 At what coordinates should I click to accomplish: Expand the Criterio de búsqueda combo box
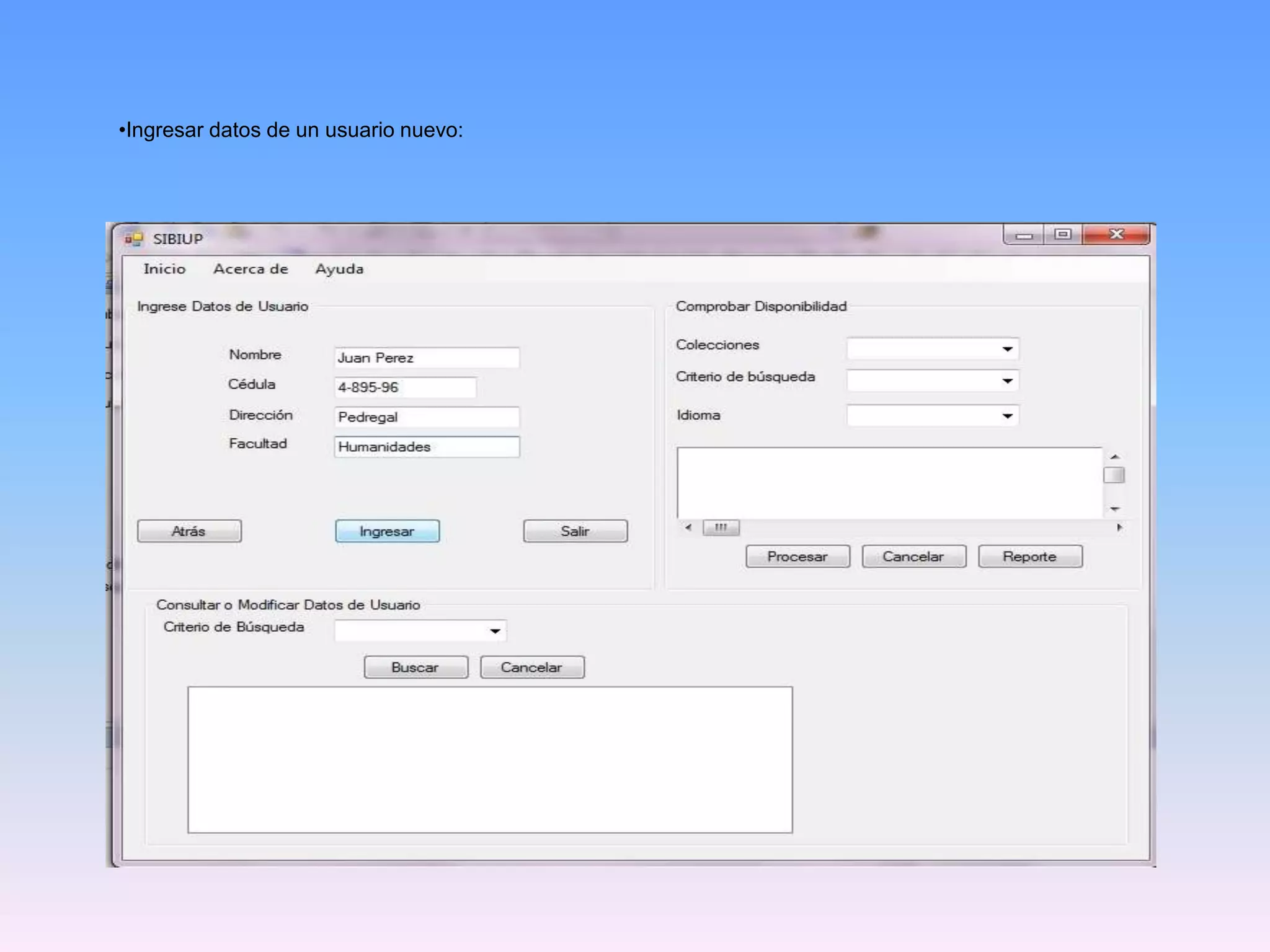click(1007, 381)
